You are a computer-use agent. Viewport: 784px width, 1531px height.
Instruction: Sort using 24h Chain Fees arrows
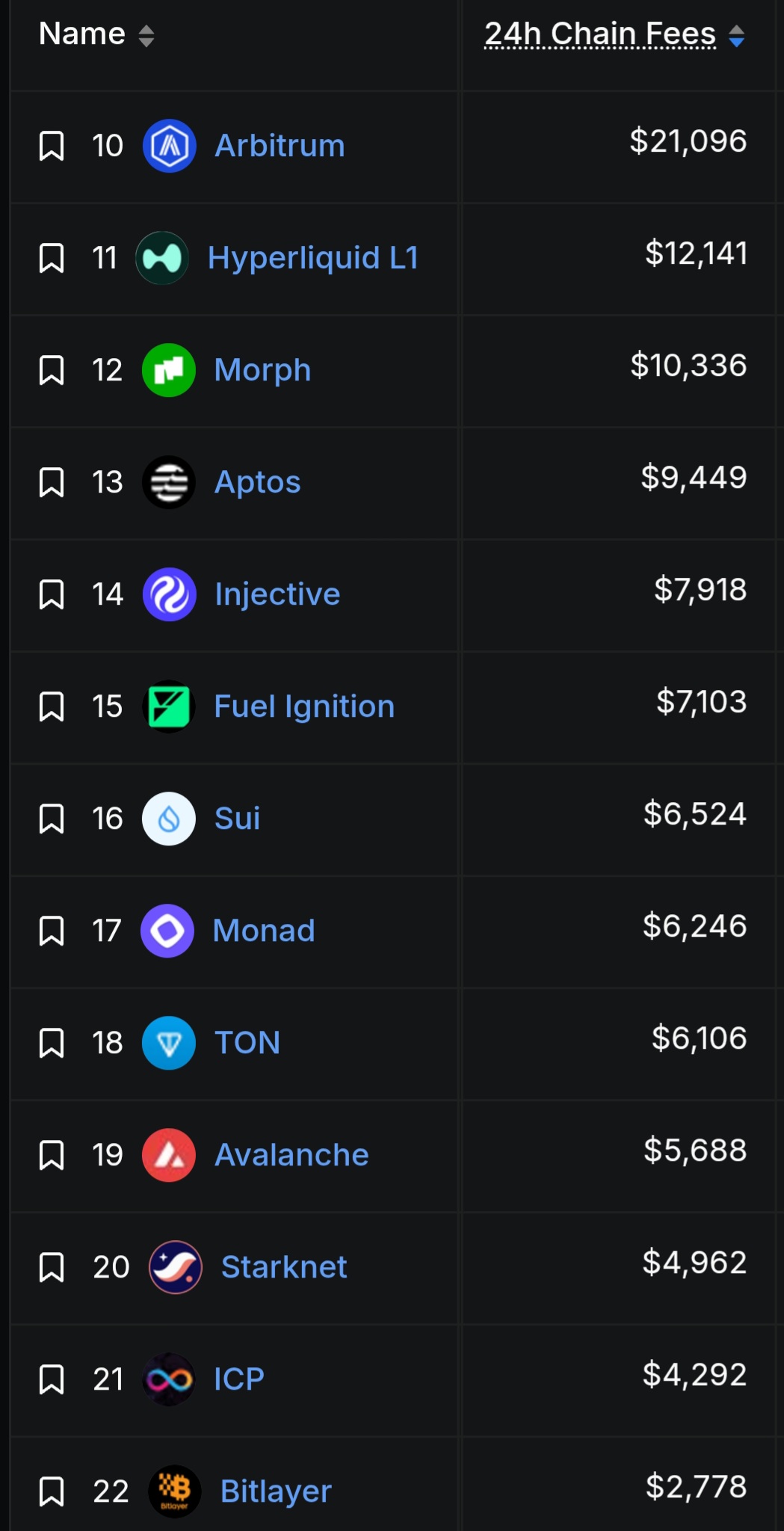tap(736, 35)
